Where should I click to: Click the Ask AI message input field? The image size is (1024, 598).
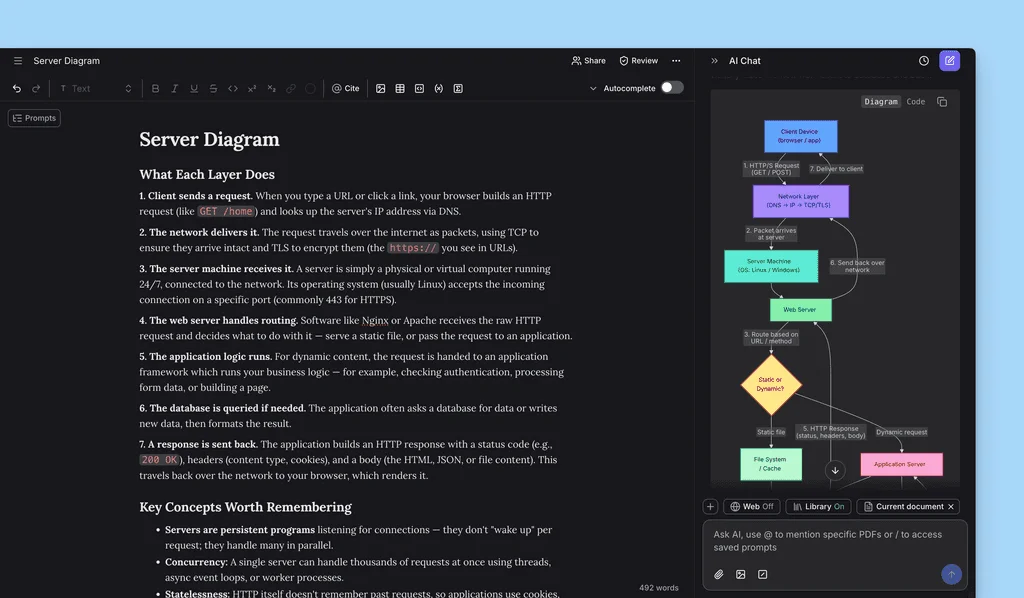pos(835,541)
